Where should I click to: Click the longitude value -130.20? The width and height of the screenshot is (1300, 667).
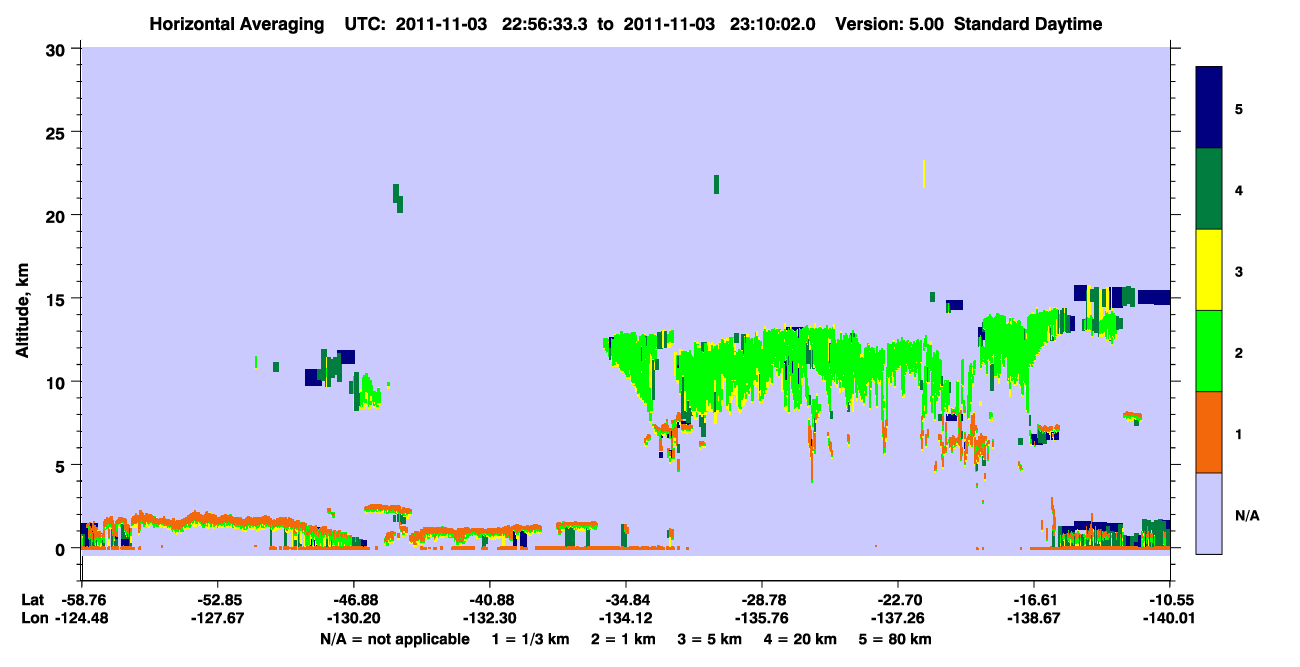pyautogui.click(x=354, y=618)
